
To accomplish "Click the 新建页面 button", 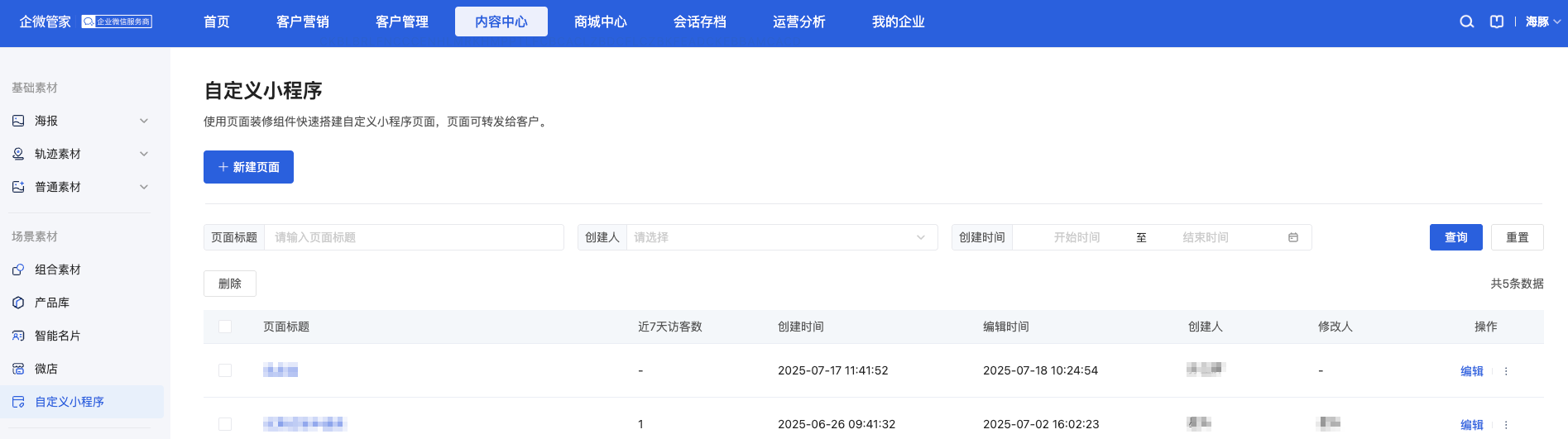I will point(248,167).
